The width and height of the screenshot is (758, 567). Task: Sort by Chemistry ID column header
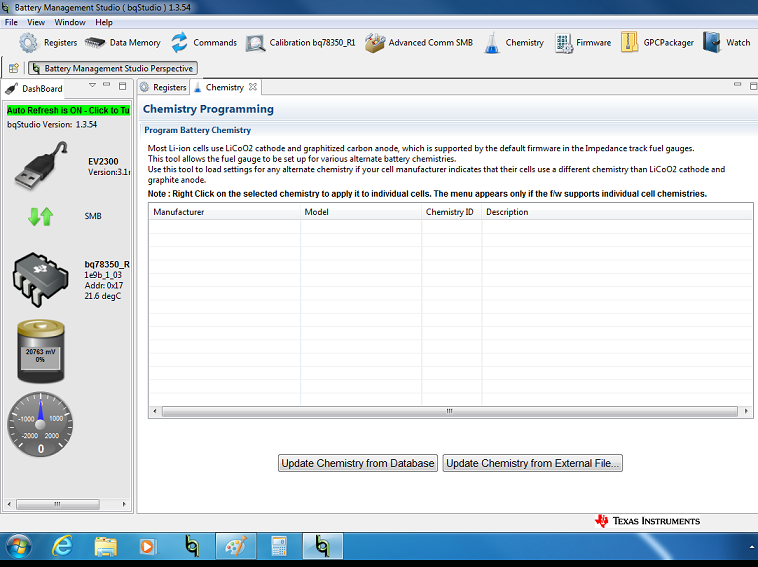pyautogui.click(x=452, y=212)
